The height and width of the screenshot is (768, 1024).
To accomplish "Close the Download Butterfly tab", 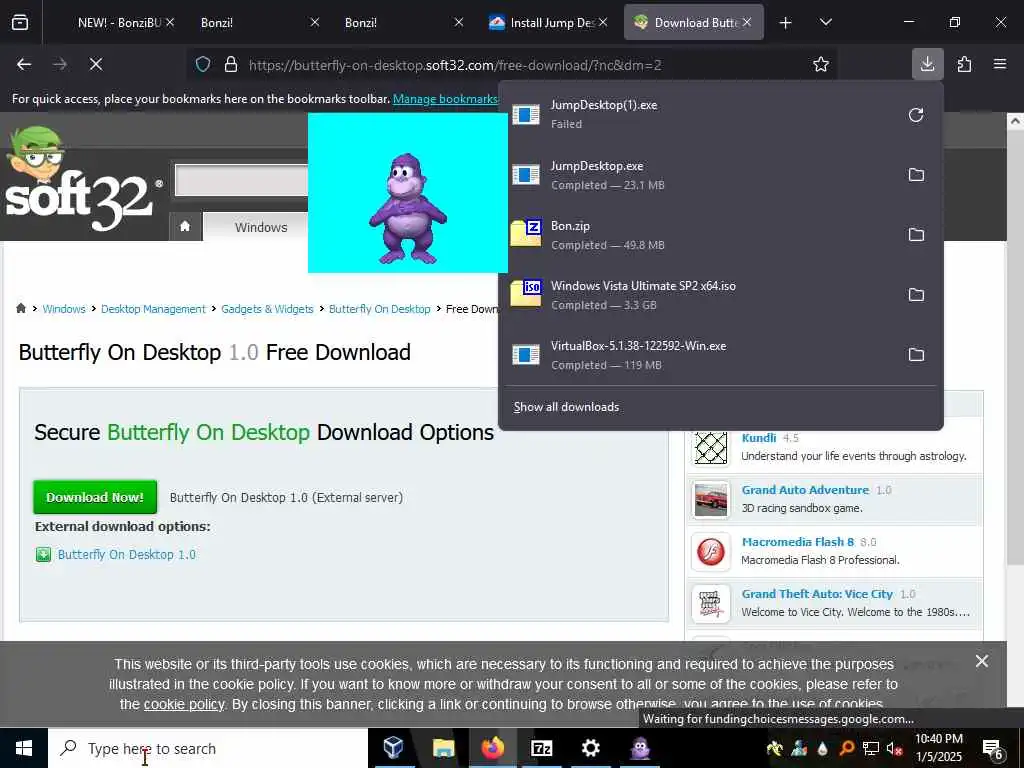I will [747, 22].
